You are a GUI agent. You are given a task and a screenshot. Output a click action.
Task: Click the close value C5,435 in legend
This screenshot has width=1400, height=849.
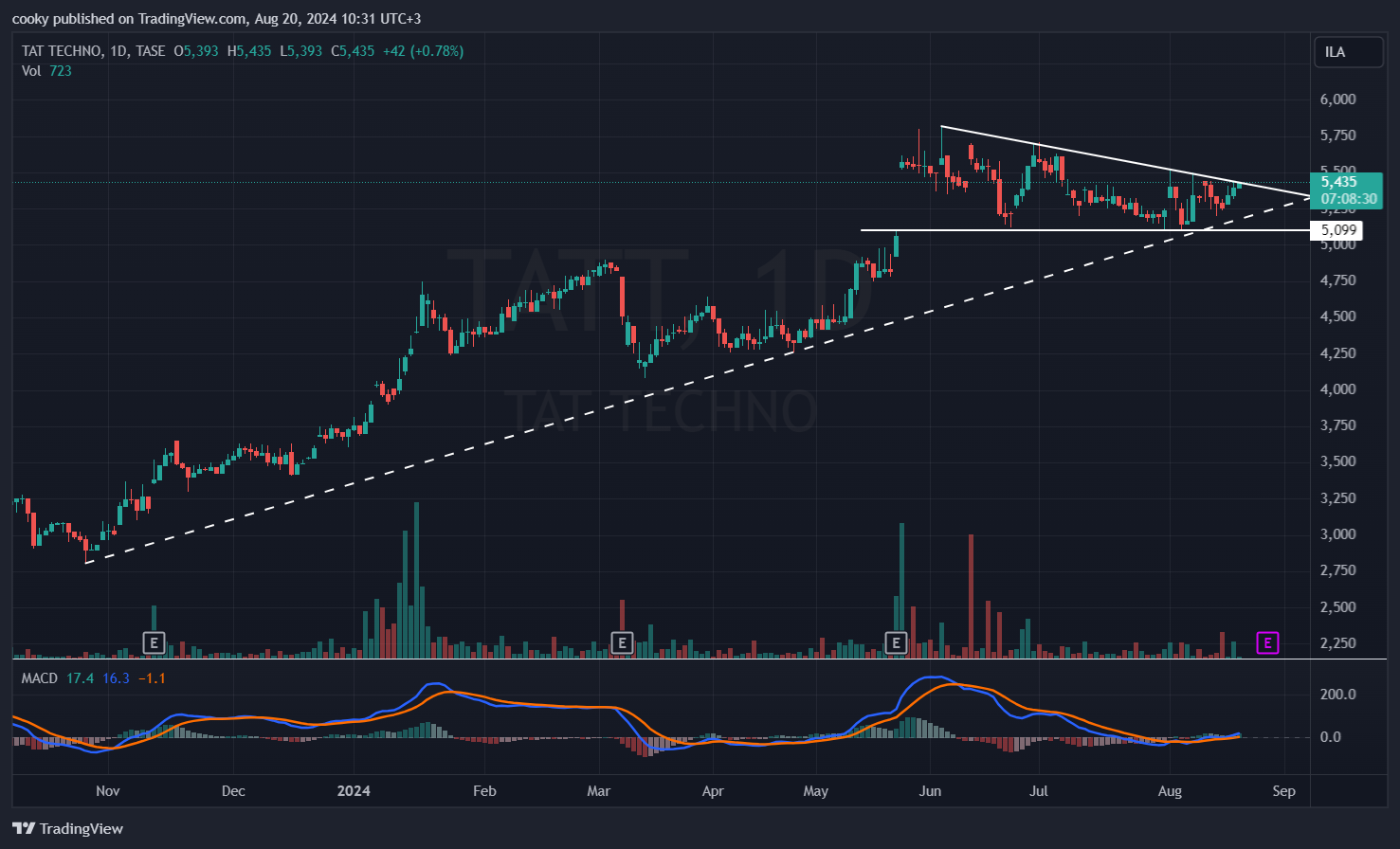353,51
